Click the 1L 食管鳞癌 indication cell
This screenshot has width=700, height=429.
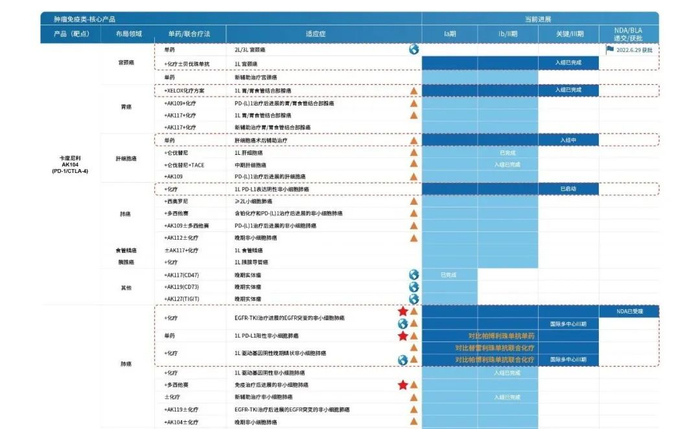[x=249, y=250]
